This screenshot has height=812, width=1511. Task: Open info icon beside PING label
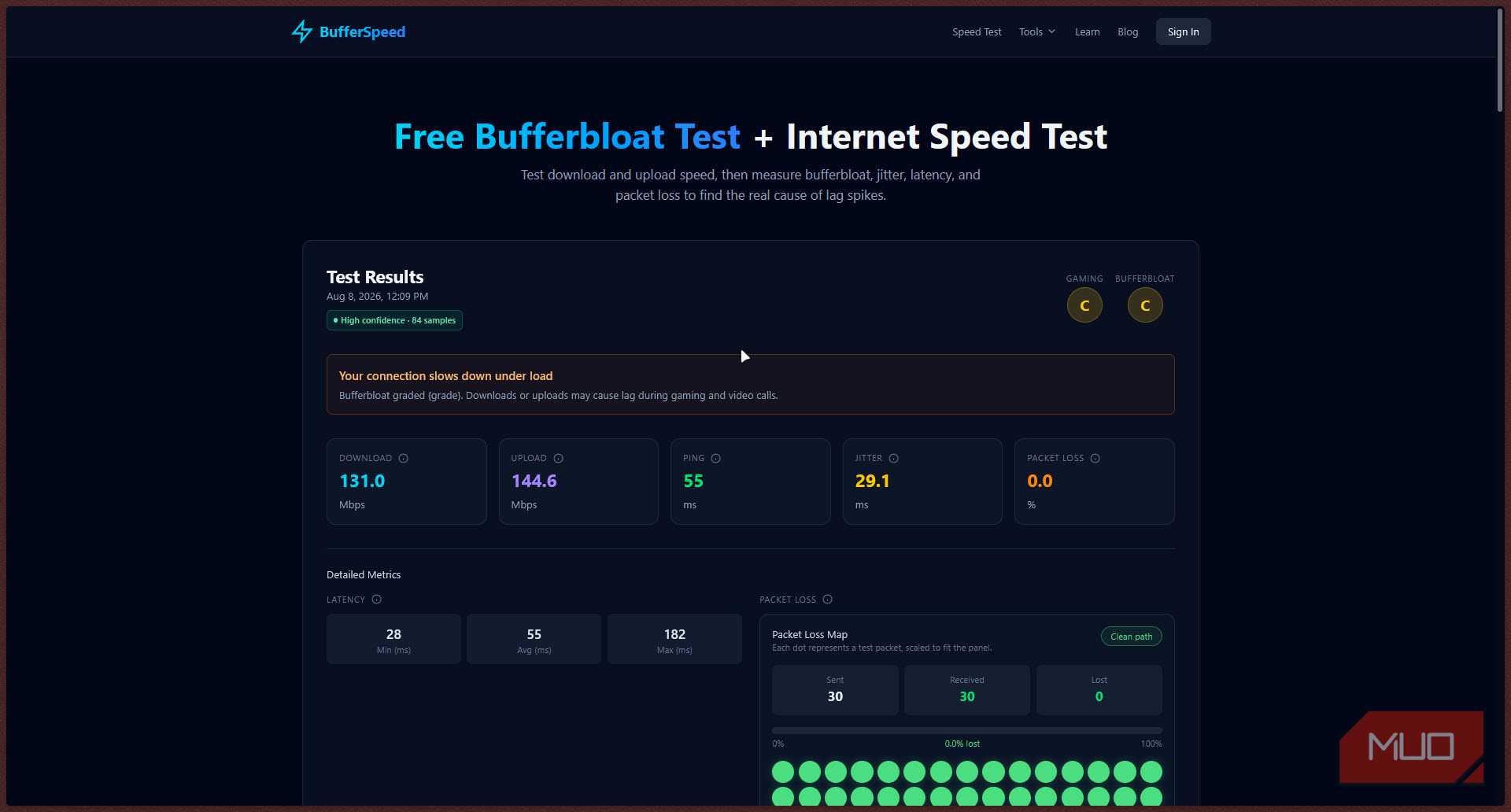pyautogui.click(x=715, y=458)
